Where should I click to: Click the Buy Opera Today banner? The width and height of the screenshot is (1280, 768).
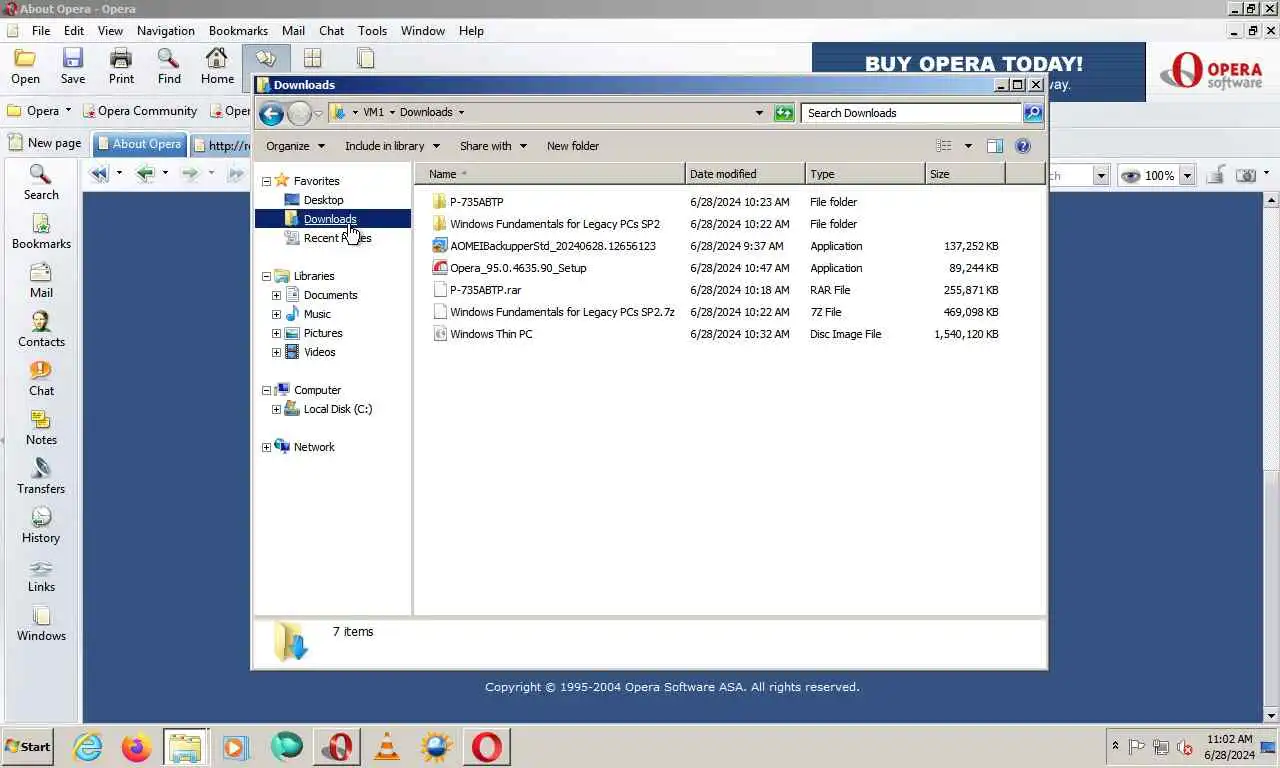click(978, 72)
